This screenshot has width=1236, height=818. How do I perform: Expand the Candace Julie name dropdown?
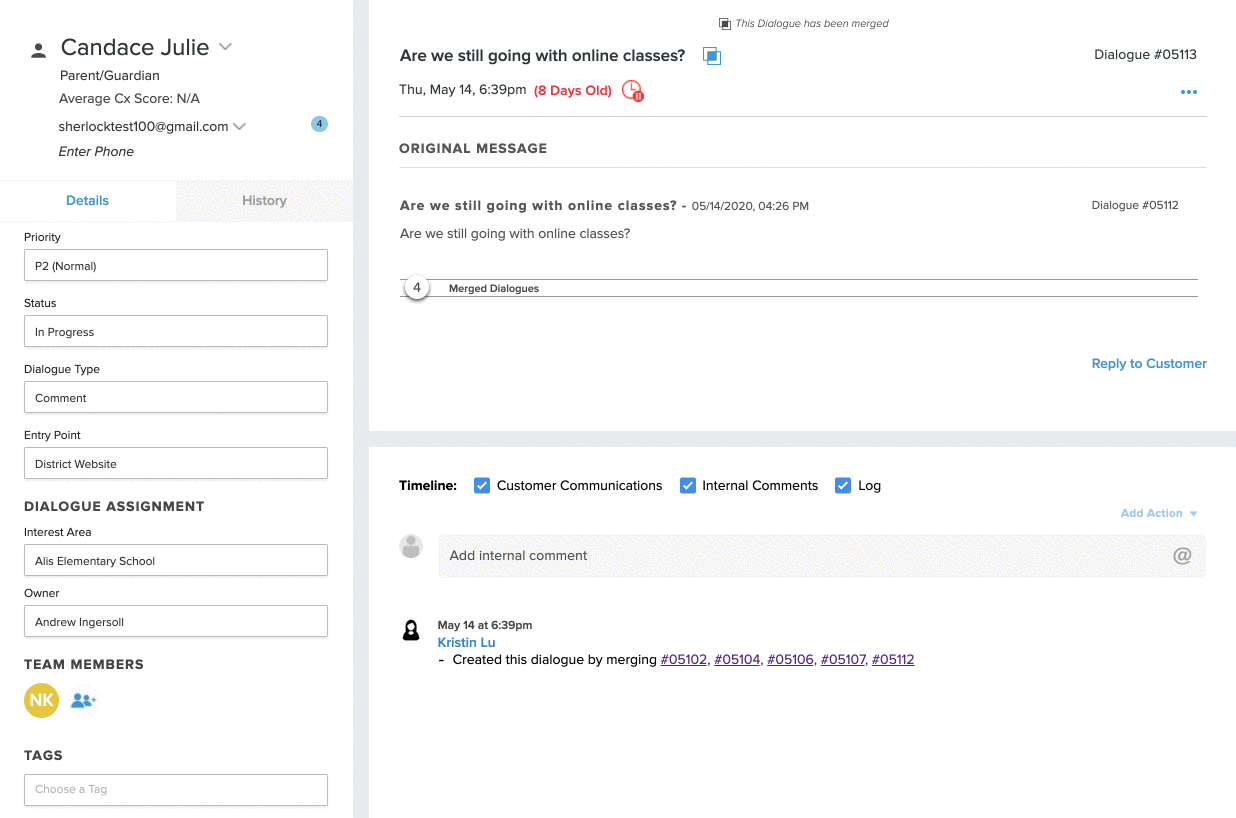click(x=226, y=47)
